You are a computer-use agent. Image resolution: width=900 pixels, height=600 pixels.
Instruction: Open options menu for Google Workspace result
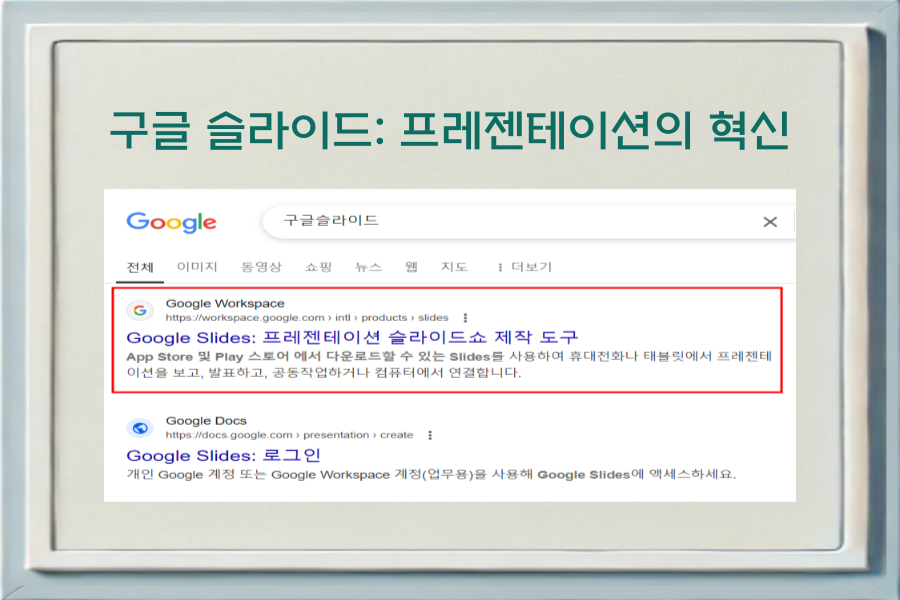point(465,318)
